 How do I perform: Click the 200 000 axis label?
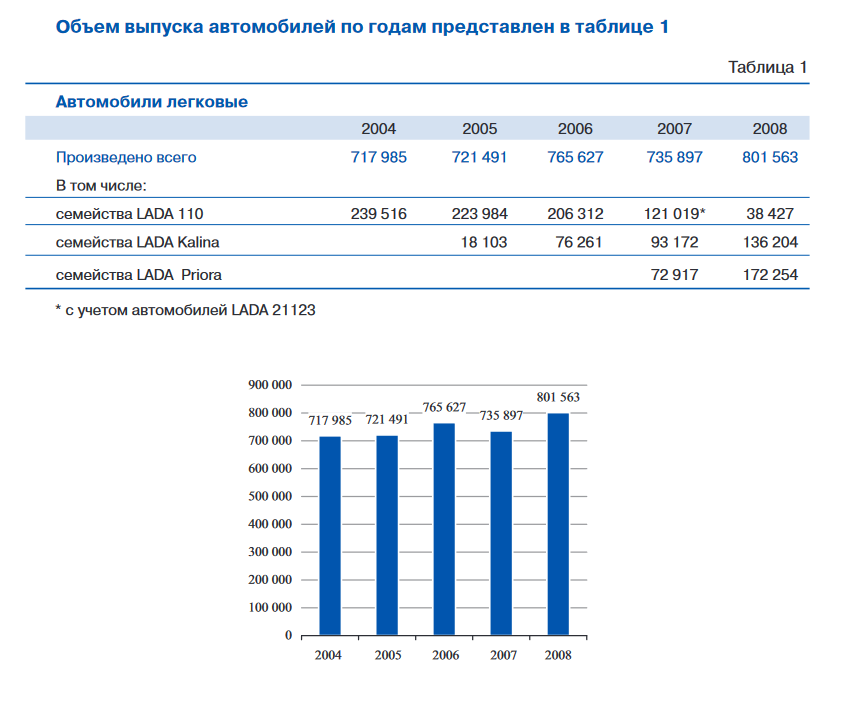point(269,579)
